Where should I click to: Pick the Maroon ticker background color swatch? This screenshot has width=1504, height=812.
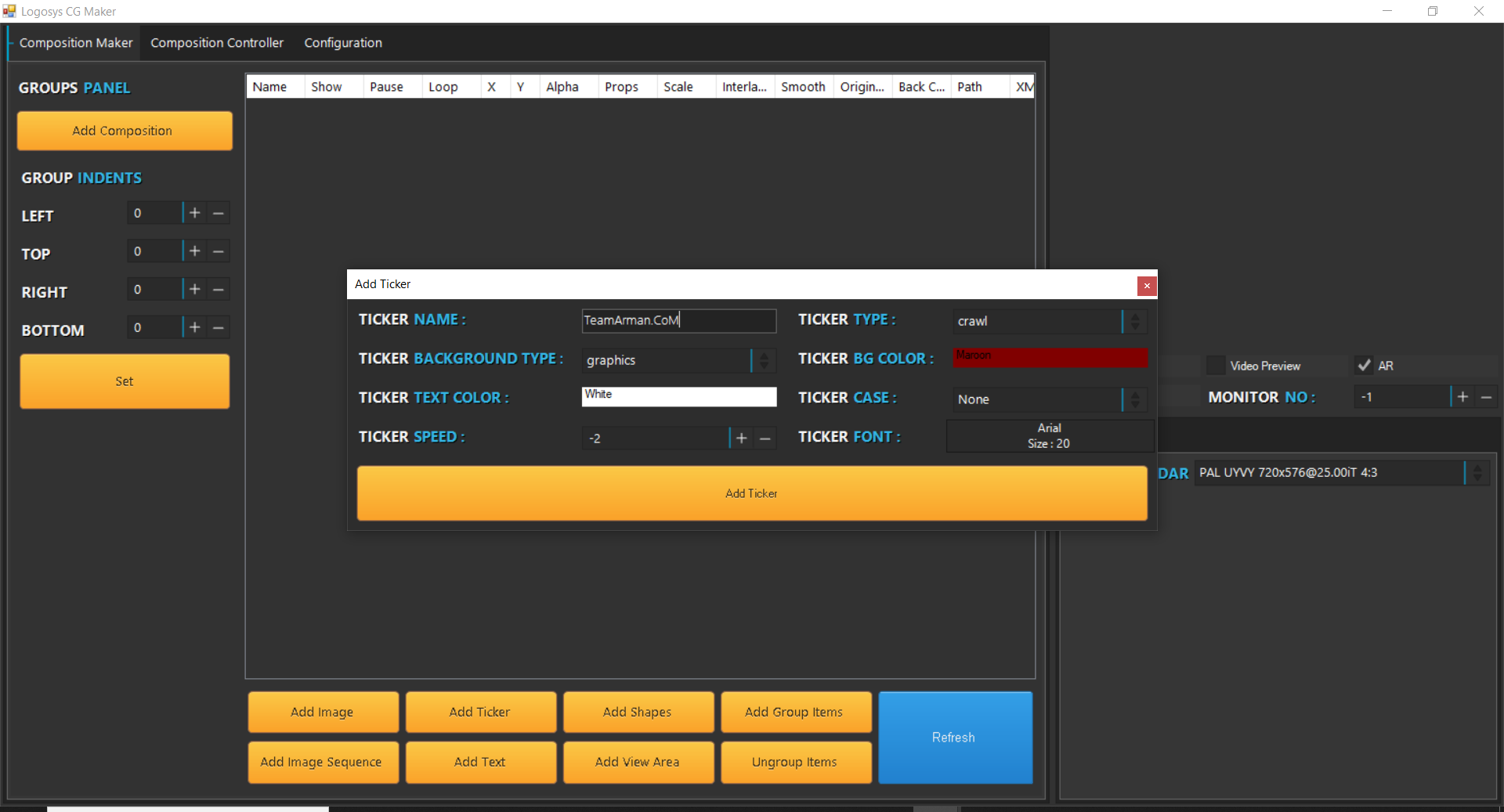(1050, 358)
